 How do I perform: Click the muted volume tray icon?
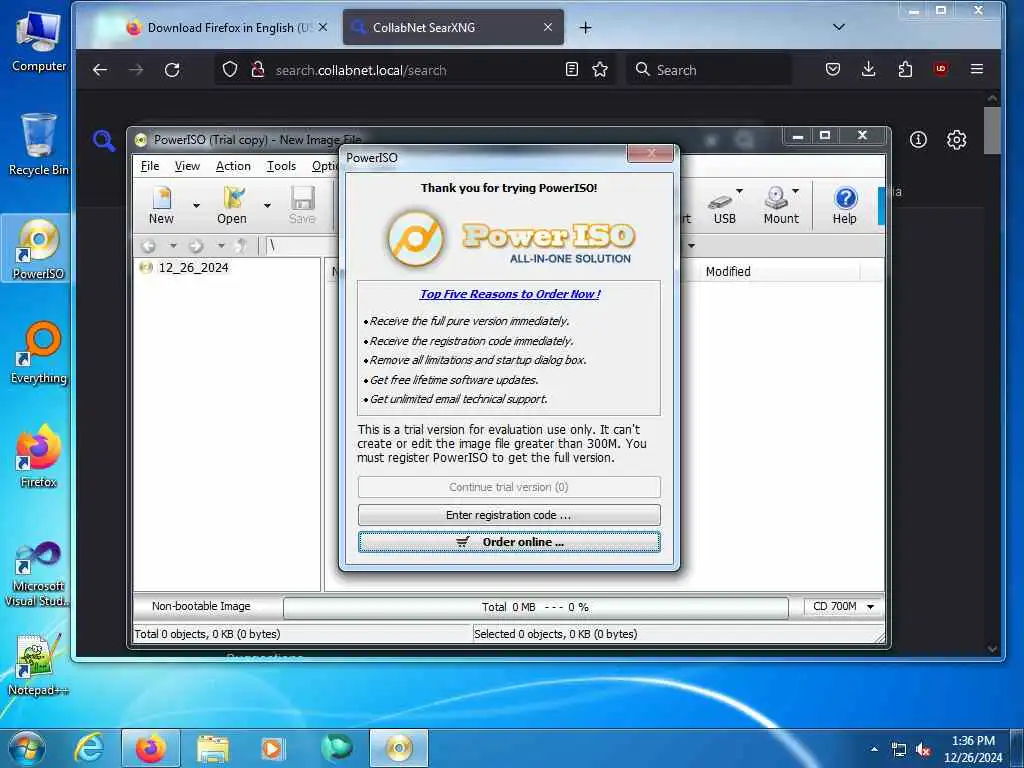(923, 750)
